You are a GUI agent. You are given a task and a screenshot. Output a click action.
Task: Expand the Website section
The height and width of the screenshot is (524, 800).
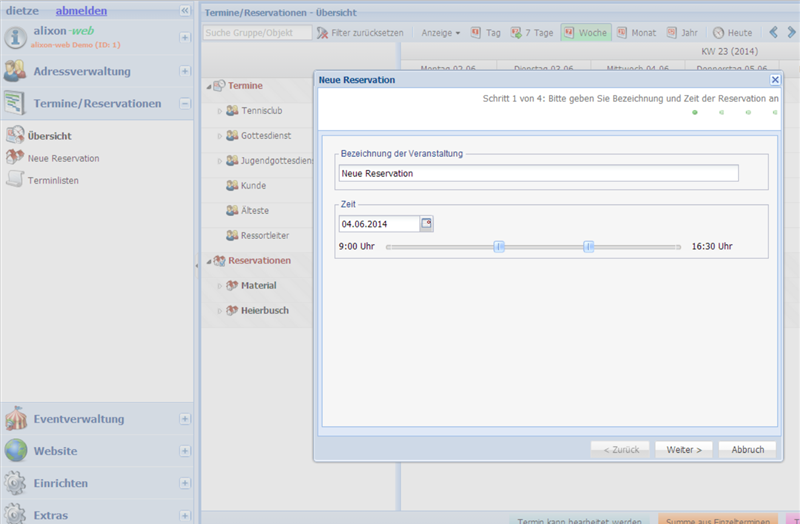[x=185, y=451]
